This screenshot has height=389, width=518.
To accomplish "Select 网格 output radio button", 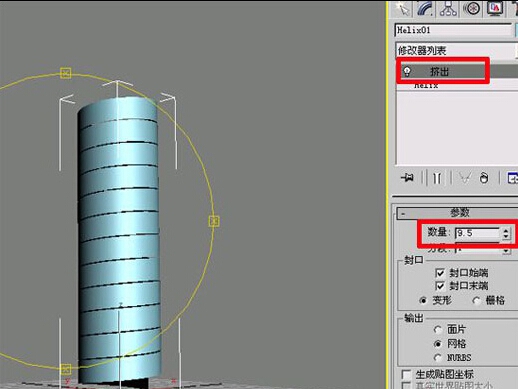I will click(438, 344).
